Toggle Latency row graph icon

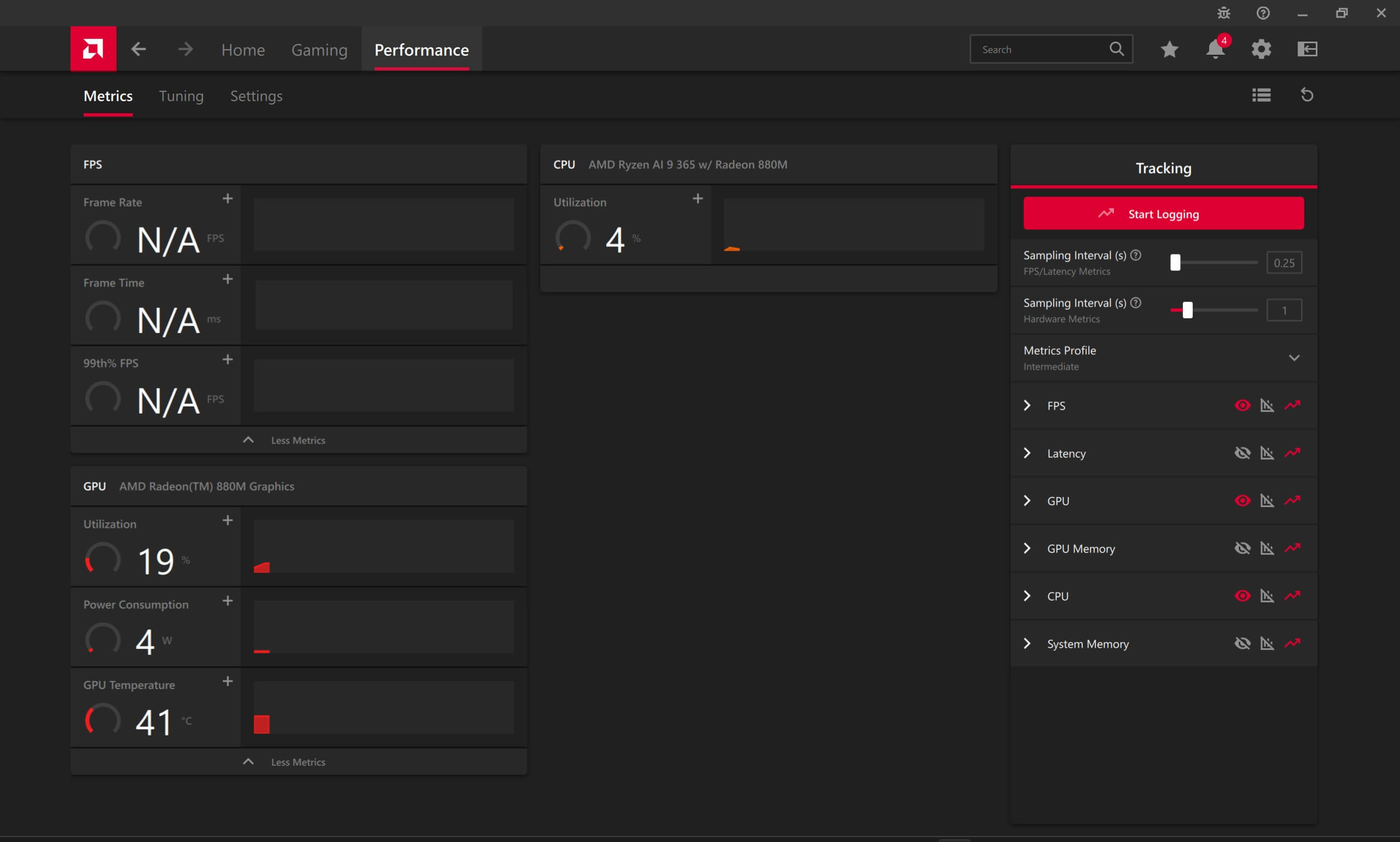click(1267, 454)
